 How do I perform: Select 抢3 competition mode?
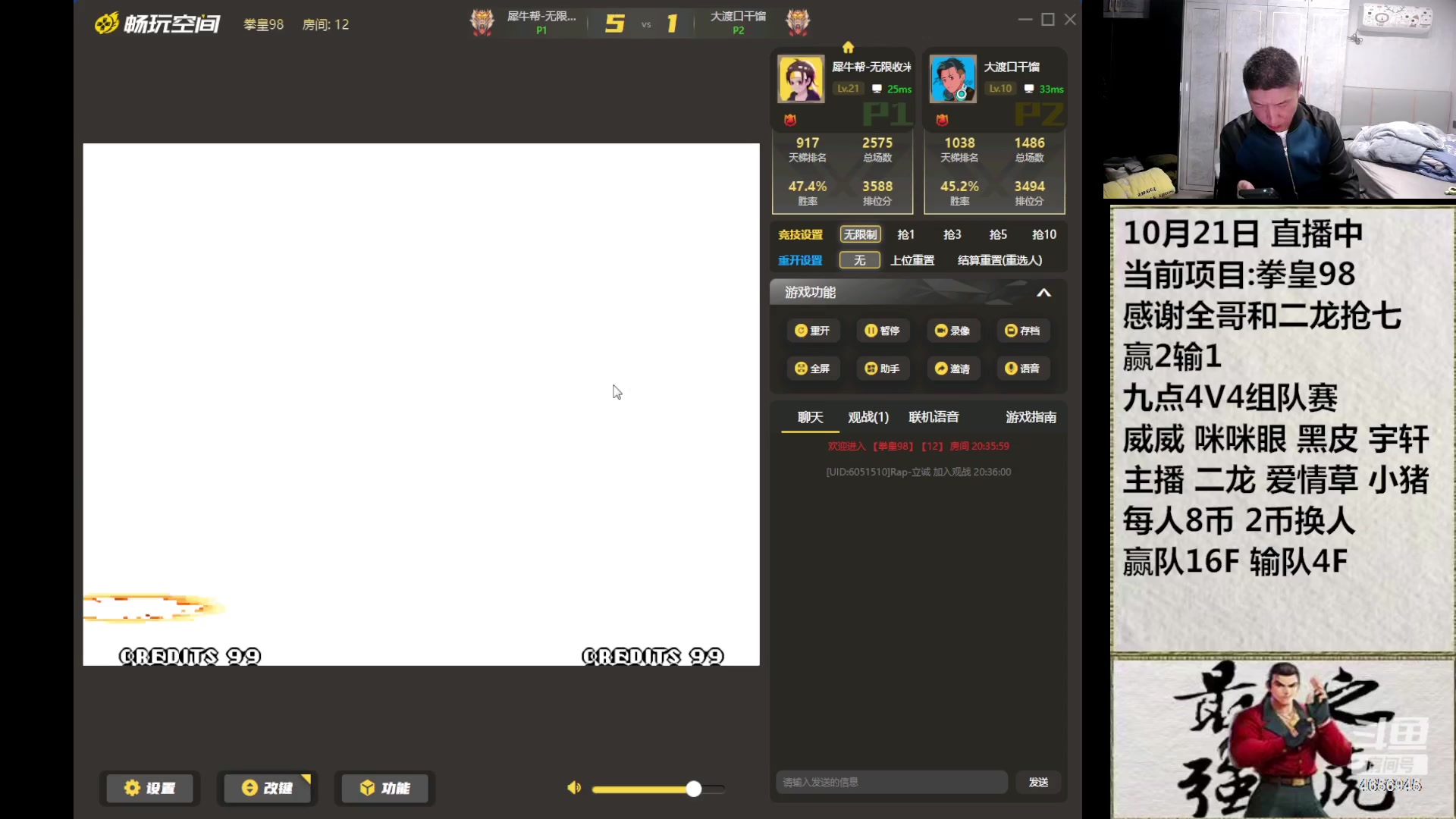(952, 234)
